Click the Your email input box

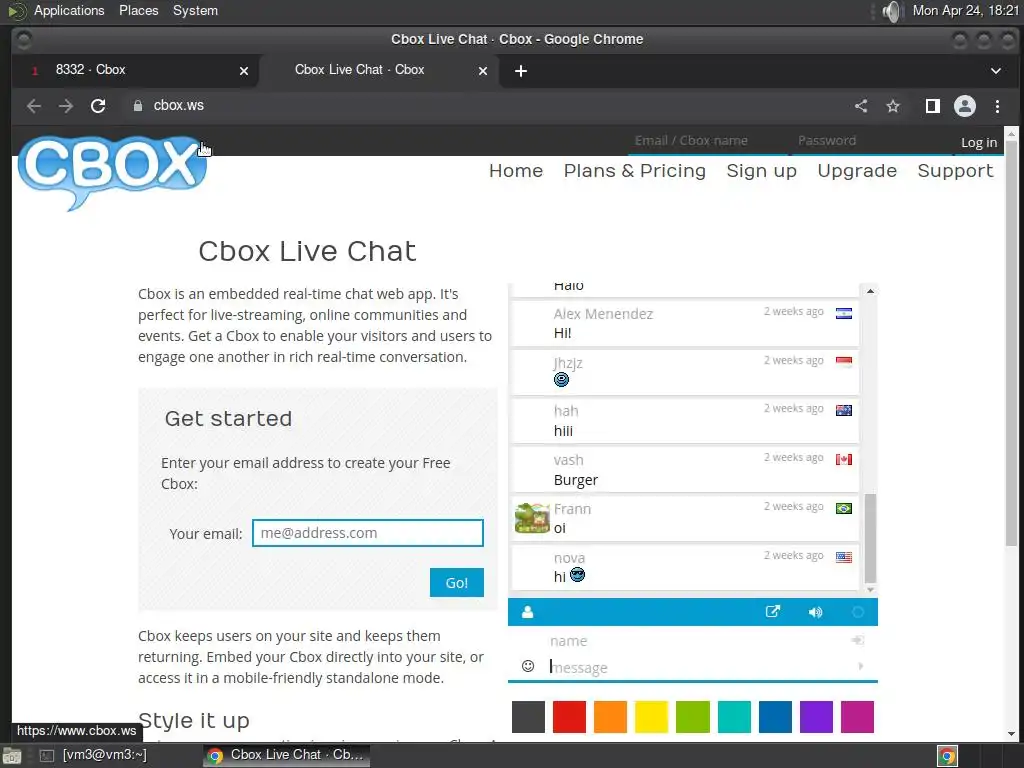point(368,533)
